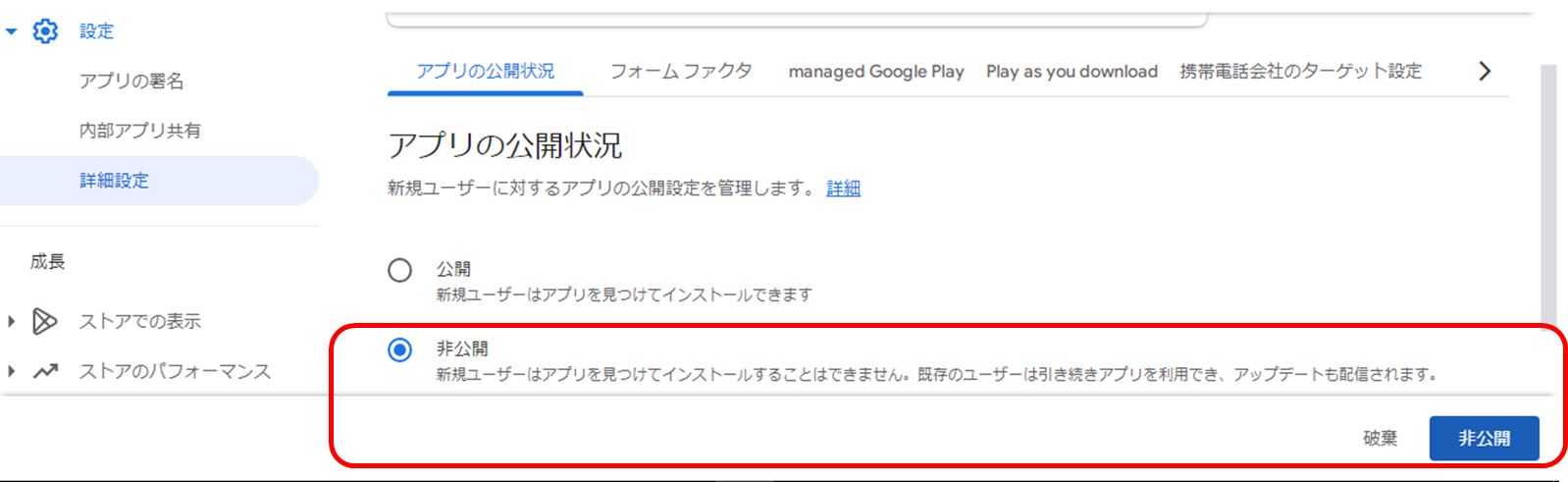Select 詳細設定 in the sidebar
1568x482 pixels.
click(x=115, y=181)
